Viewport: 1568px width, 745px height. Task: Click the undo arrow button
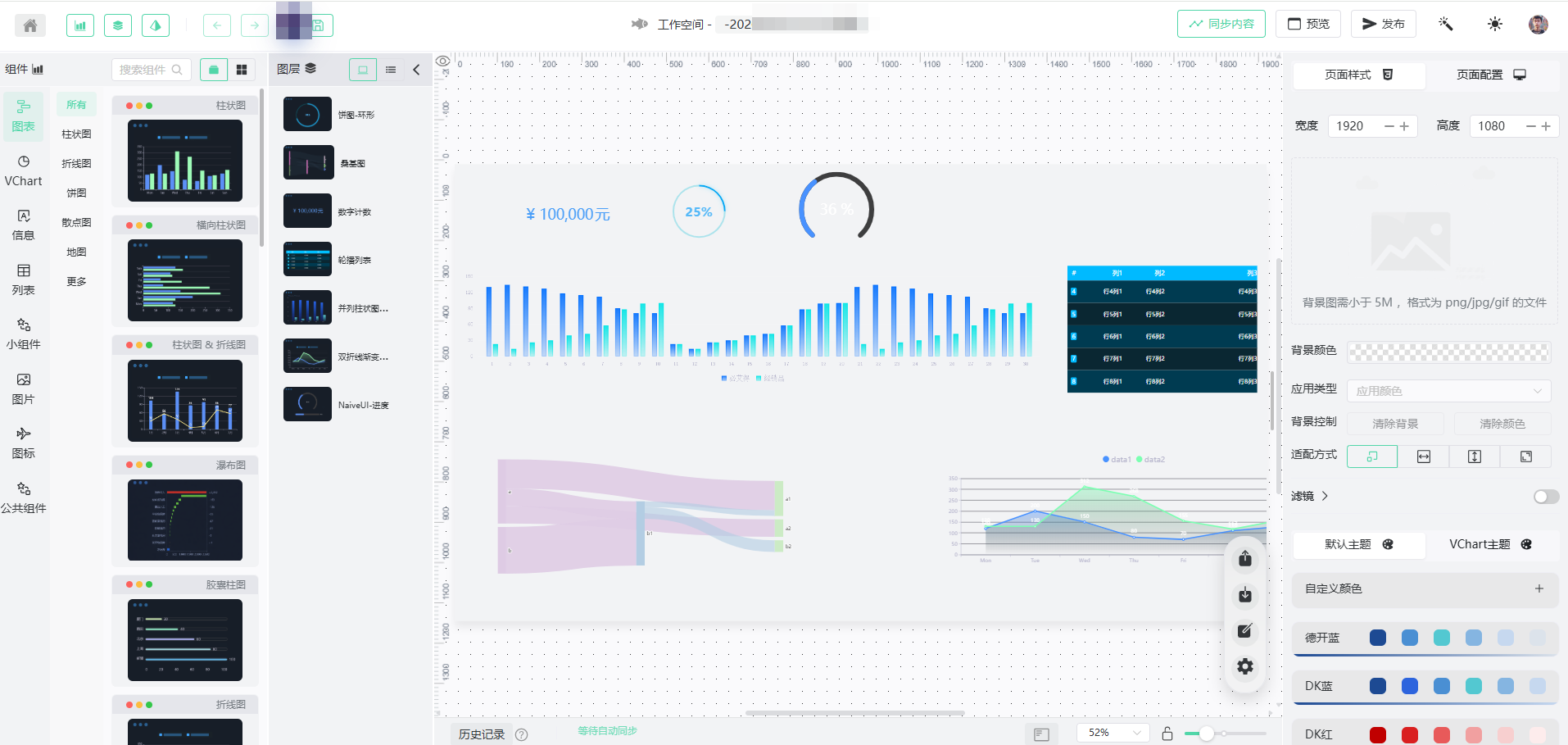(x=217, y=25)
